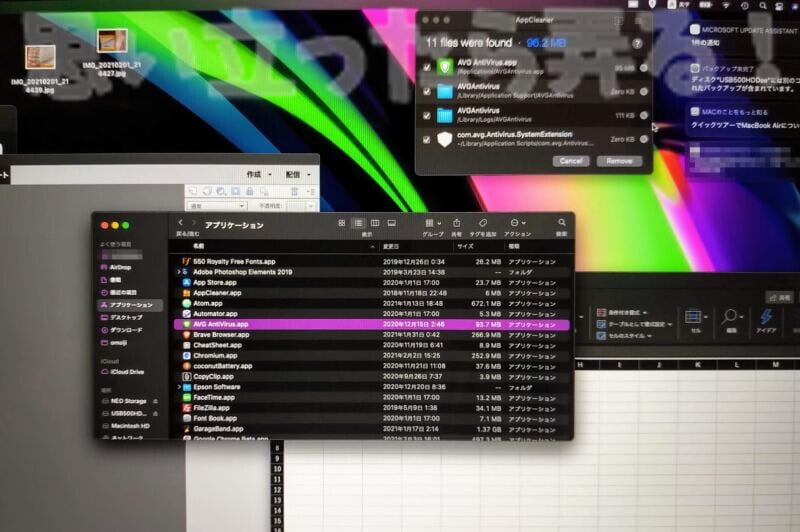The height and width of the screenshot is (532, 800).
Task: Reveal AVG AntiVirus.app in AppCleaner list
Action: point(643,67)
